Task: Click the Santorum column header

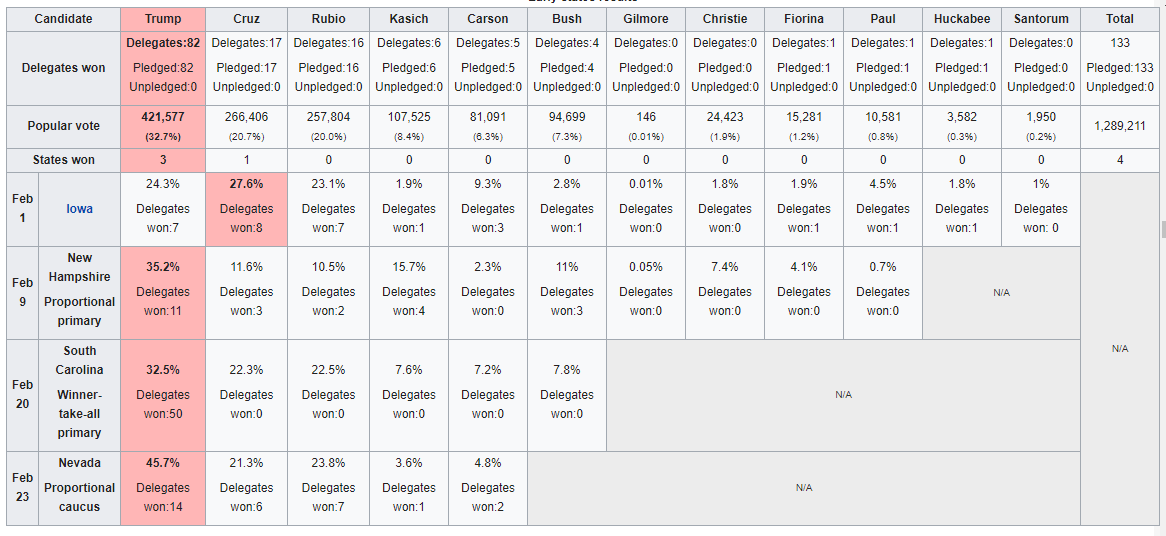Action: [x=1040, y=19]
